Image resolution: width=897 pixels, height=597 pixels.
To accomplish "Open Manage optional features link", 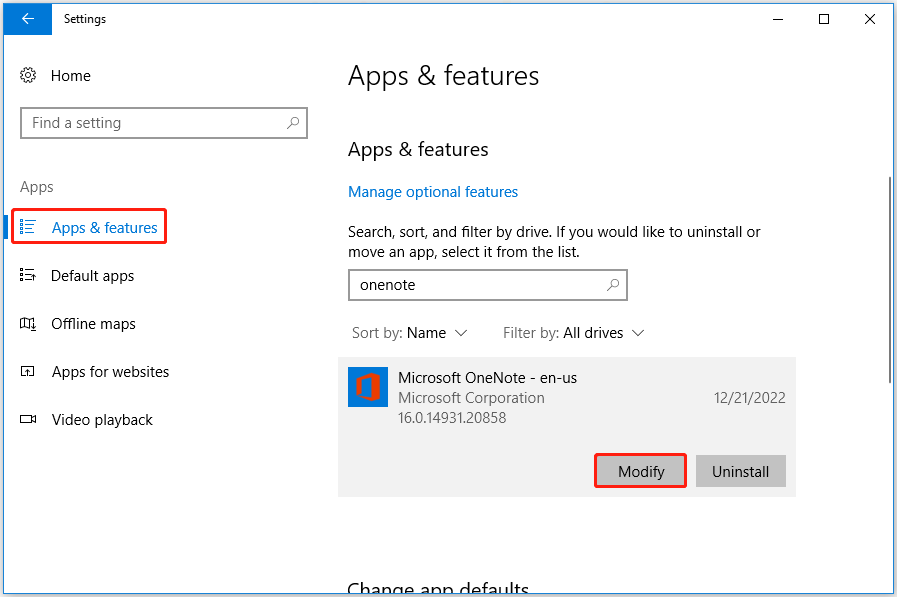I will coord(433,192).
